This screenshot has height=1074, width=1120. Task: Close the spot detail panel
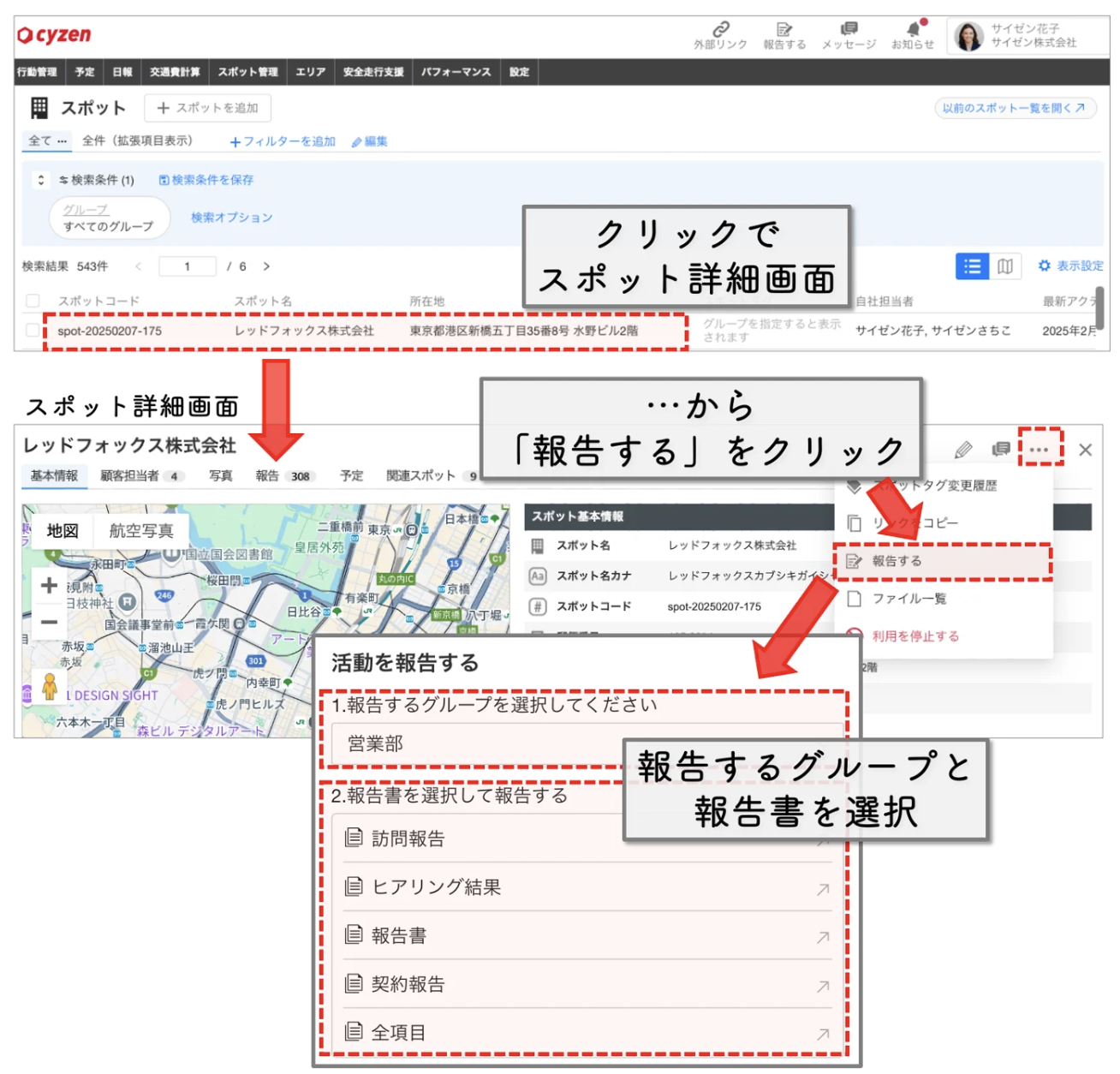pyautogui.click(x=1085, y=450)
